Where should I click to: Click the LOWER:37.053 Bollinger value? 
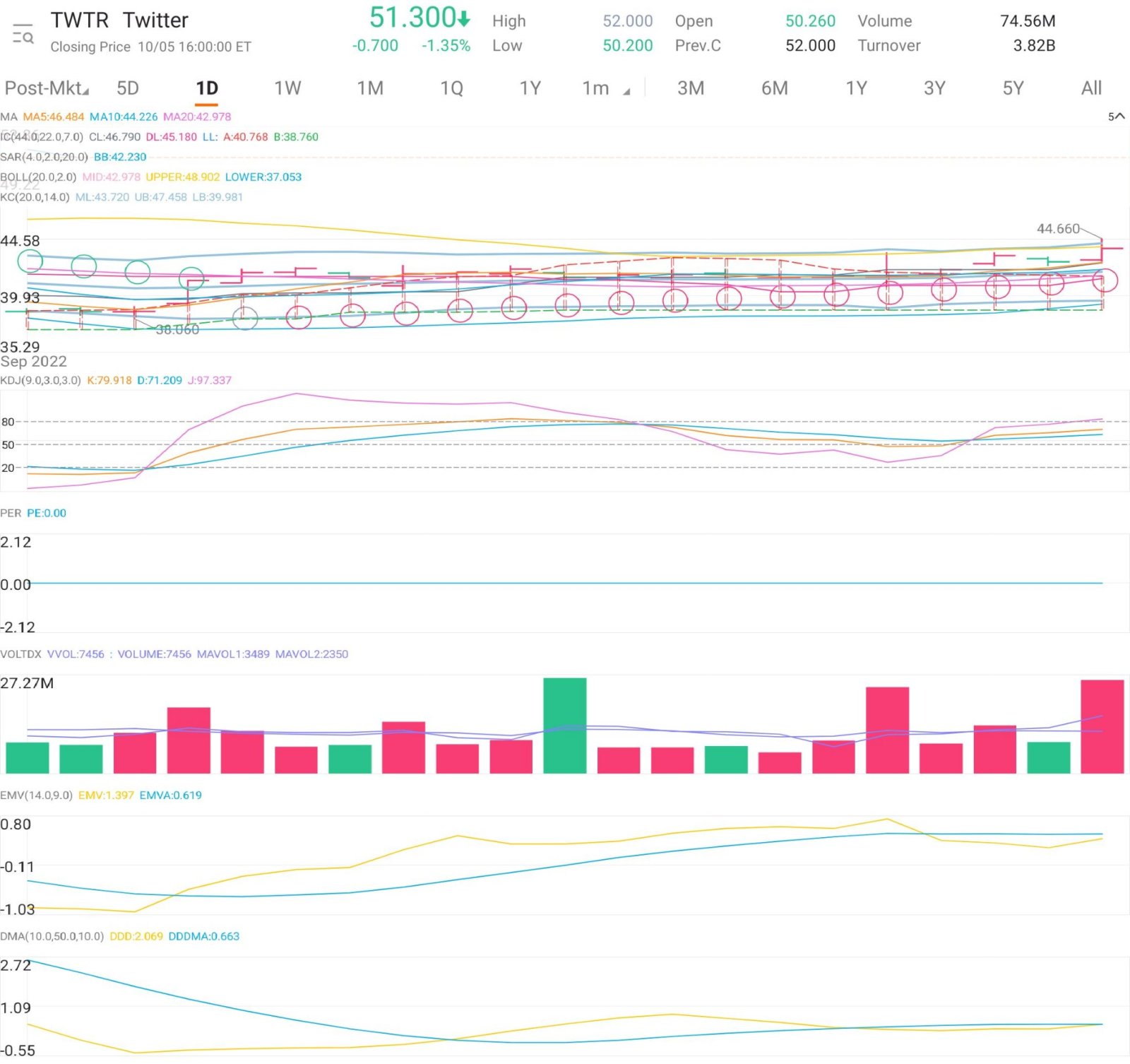point(263,177)
